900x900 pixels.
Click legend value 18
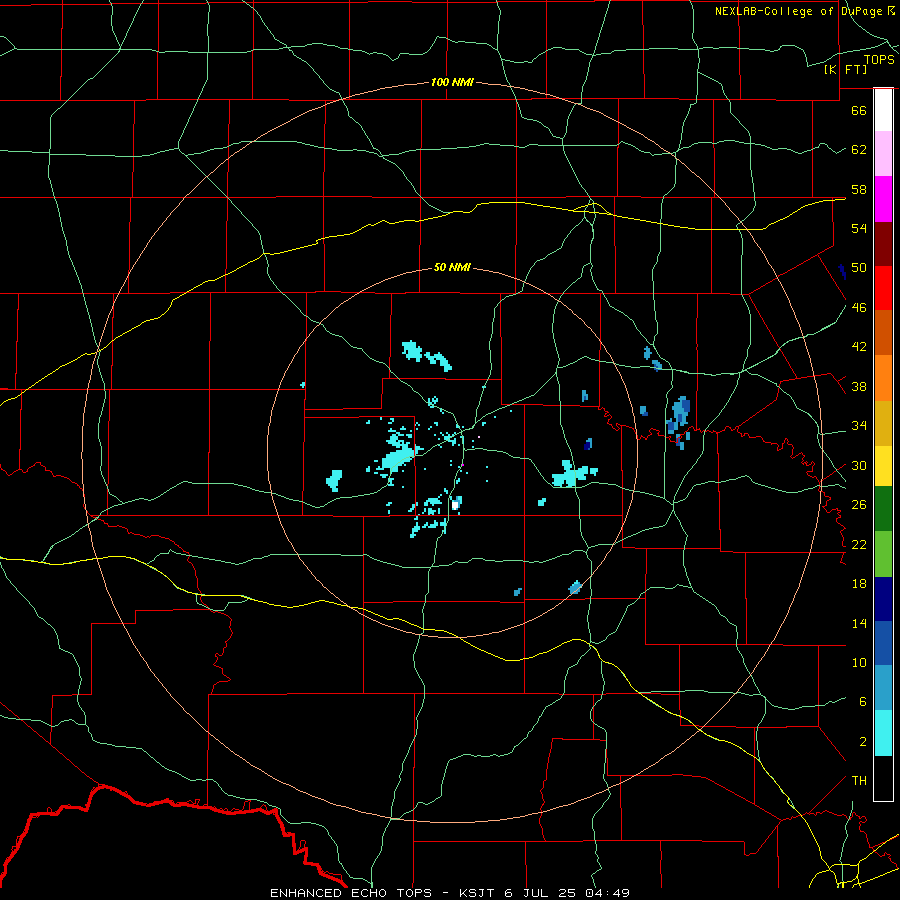pos(859,584)
